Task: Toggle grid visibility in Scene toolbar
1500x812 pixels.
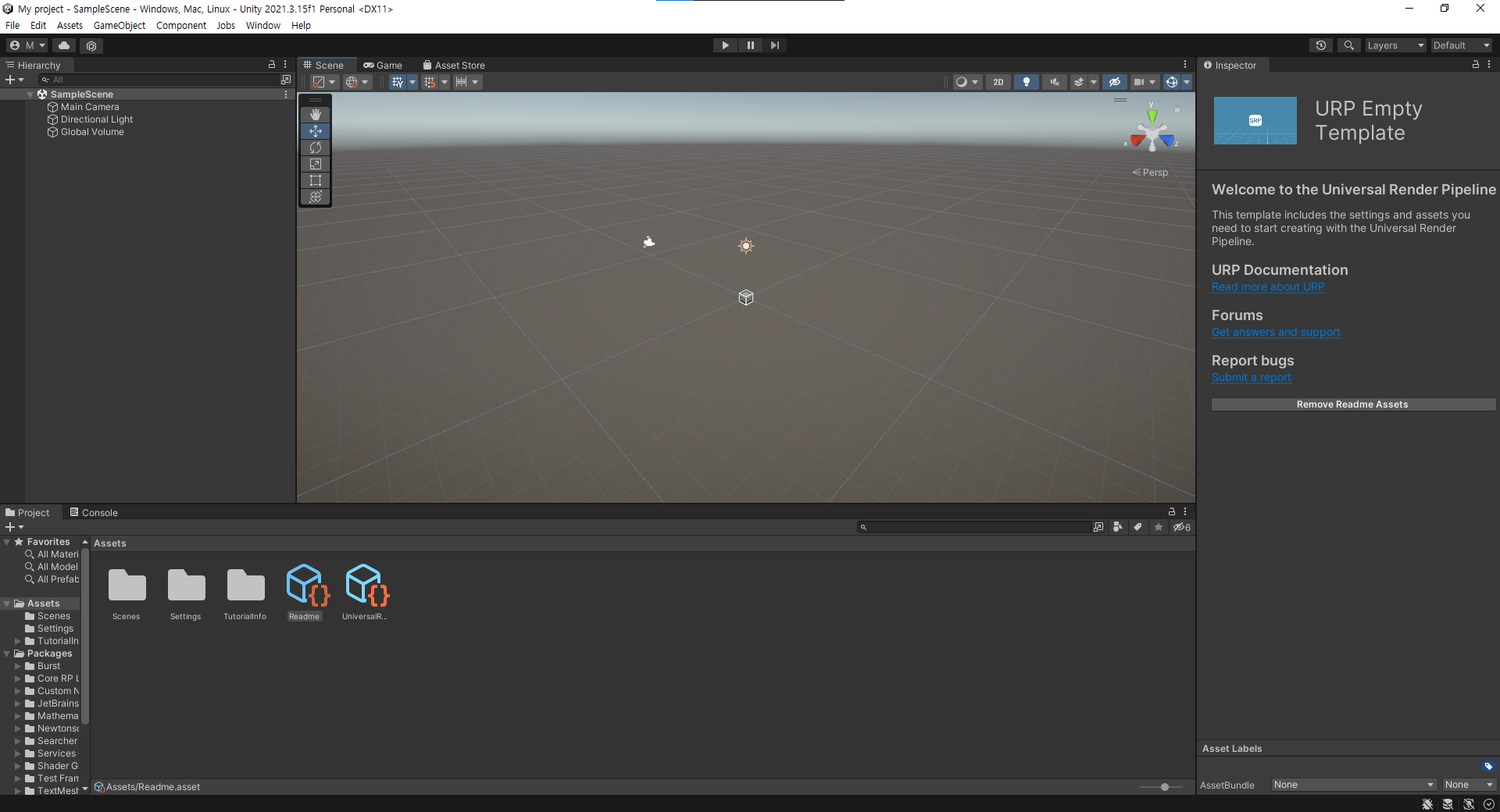Action: pos(398,82)
